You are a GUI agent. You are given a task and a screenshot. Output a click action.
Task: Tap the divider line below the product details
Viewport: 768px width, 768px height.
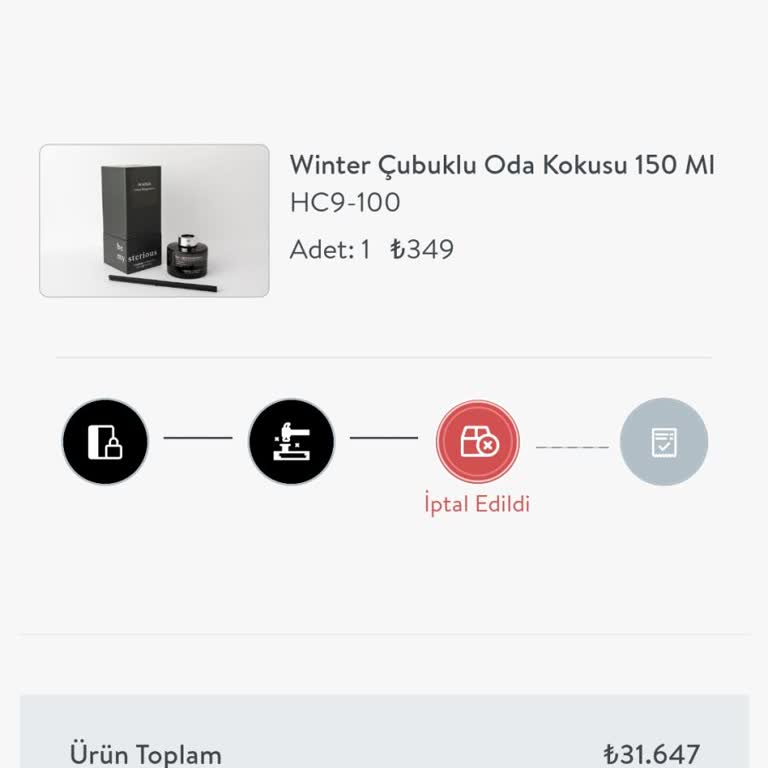coord(384,357)
